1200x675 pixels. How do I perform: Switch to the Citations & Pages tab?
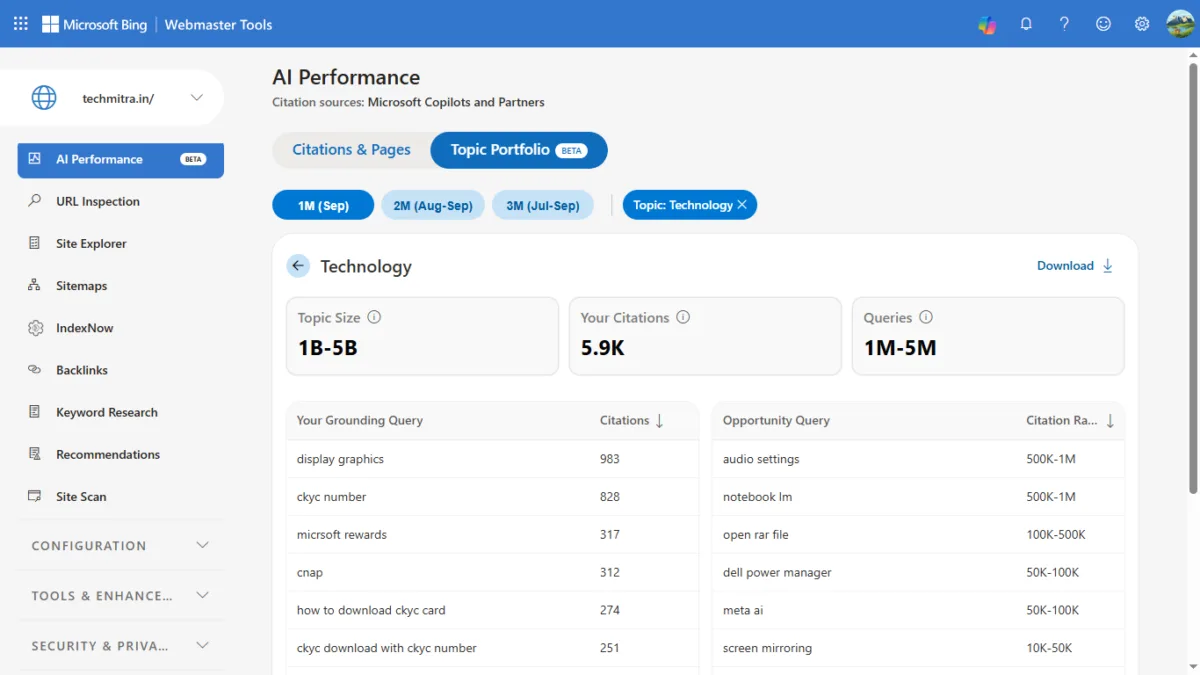coord(351,150)
